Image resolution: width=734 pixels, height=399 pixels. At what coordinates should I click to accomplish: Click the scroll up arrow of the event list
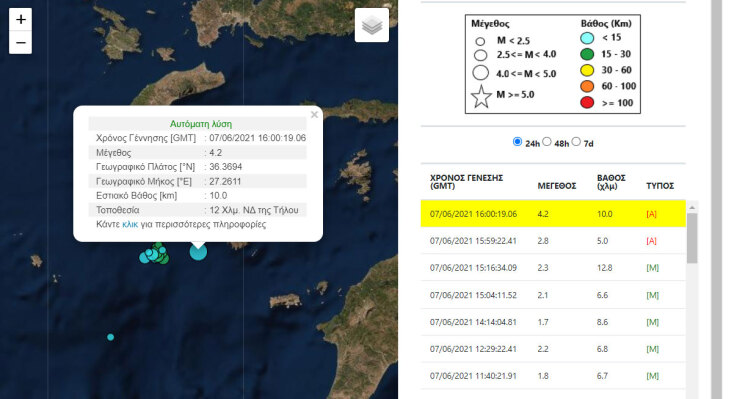[692, 207]
